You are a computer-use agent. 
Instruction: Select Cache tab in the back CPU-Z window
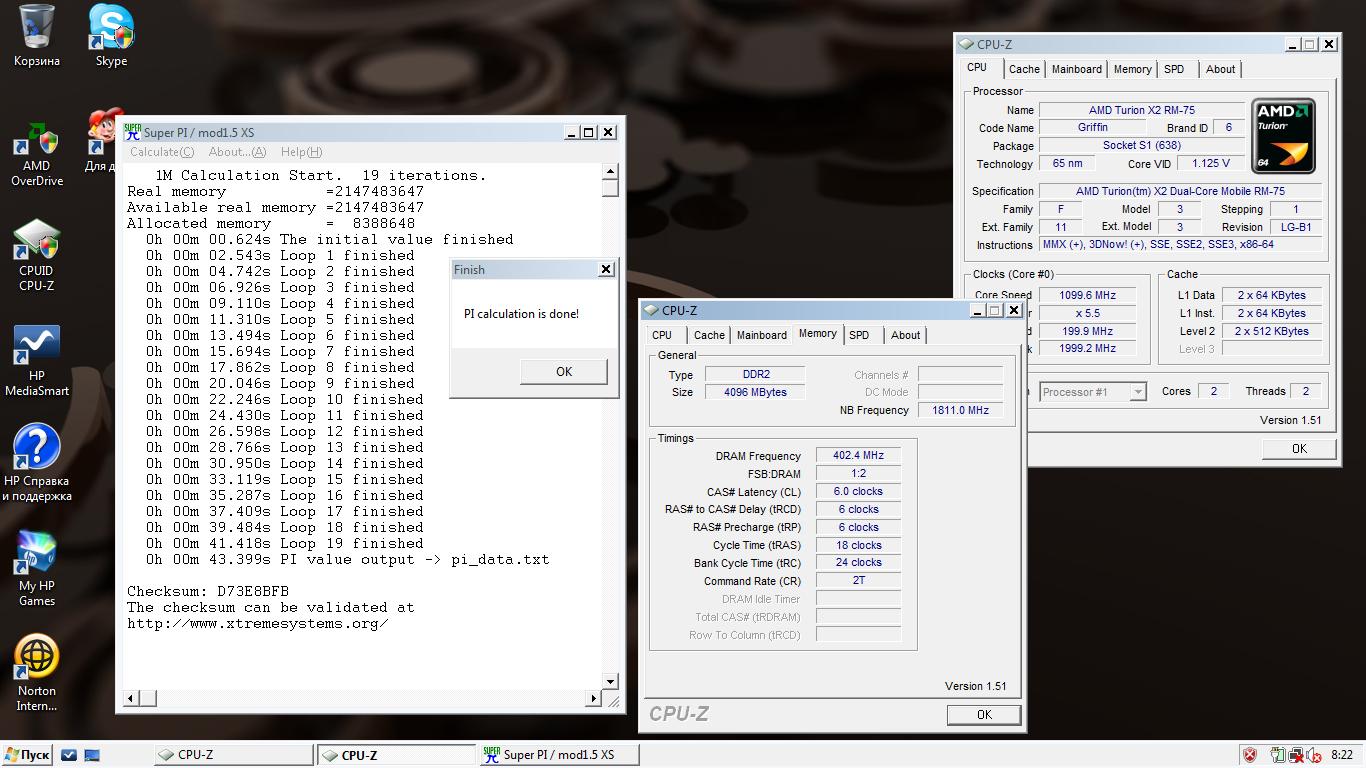tap(1024, 69)
